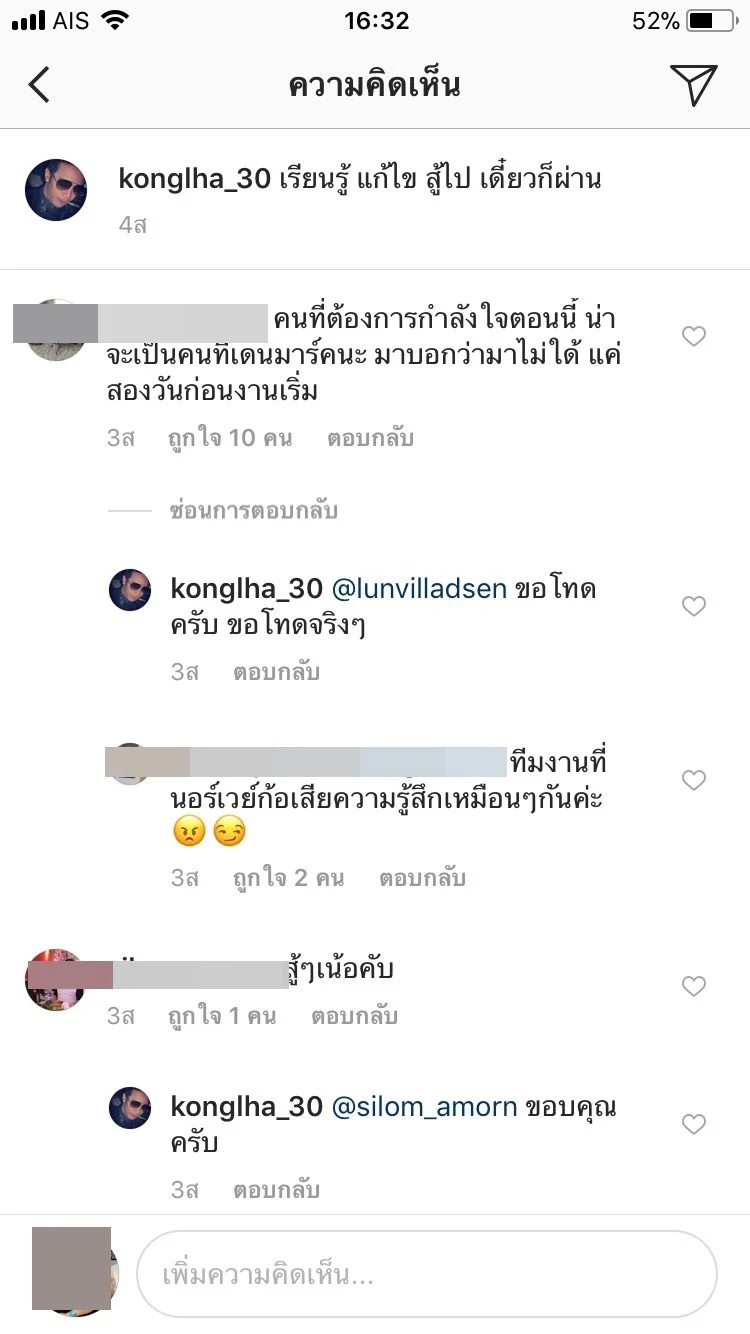
Task: Tap konglha_30 username in caption
Action: tap(195, 179)
